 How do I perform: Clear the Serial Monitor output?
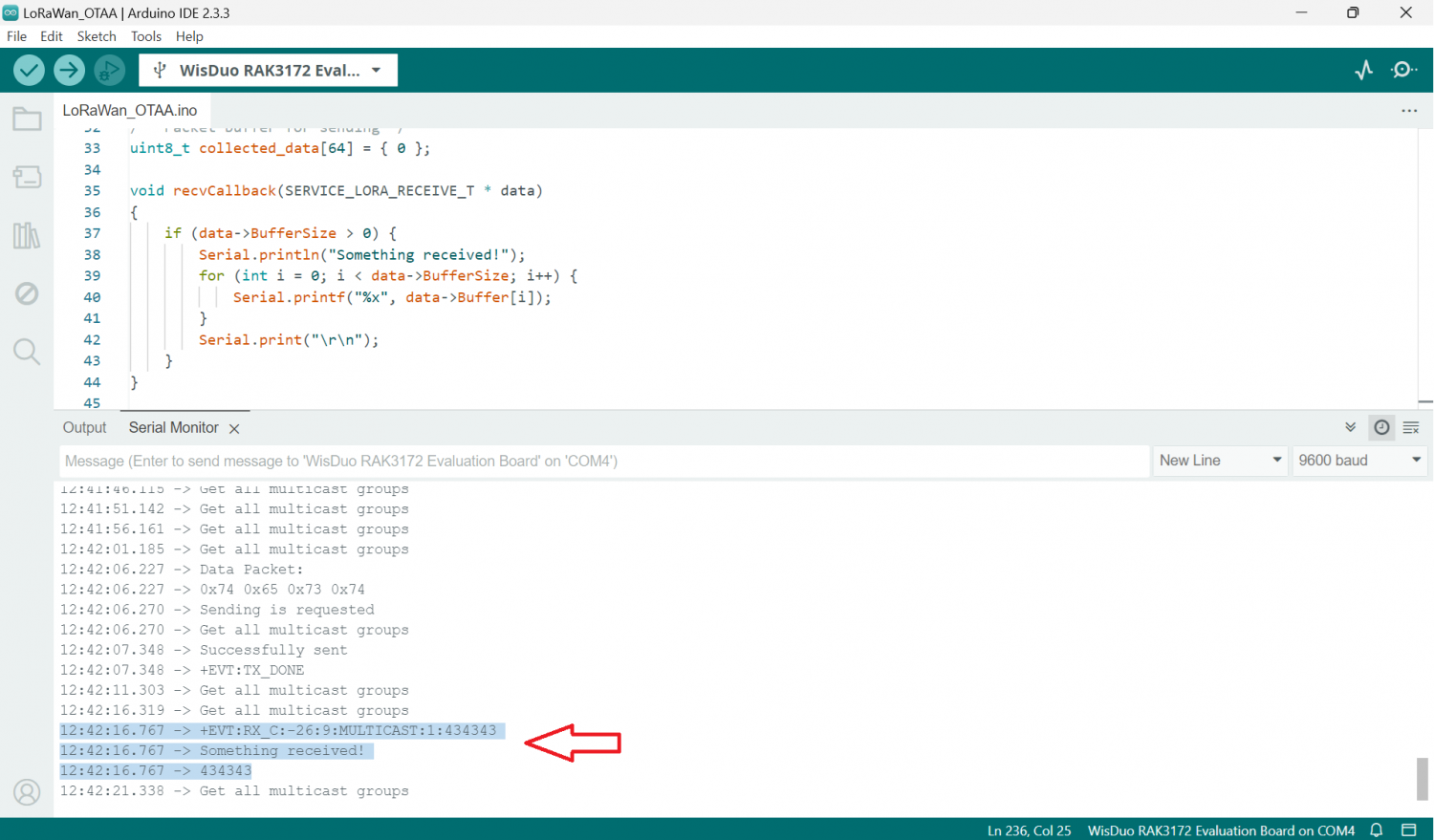1411,427
